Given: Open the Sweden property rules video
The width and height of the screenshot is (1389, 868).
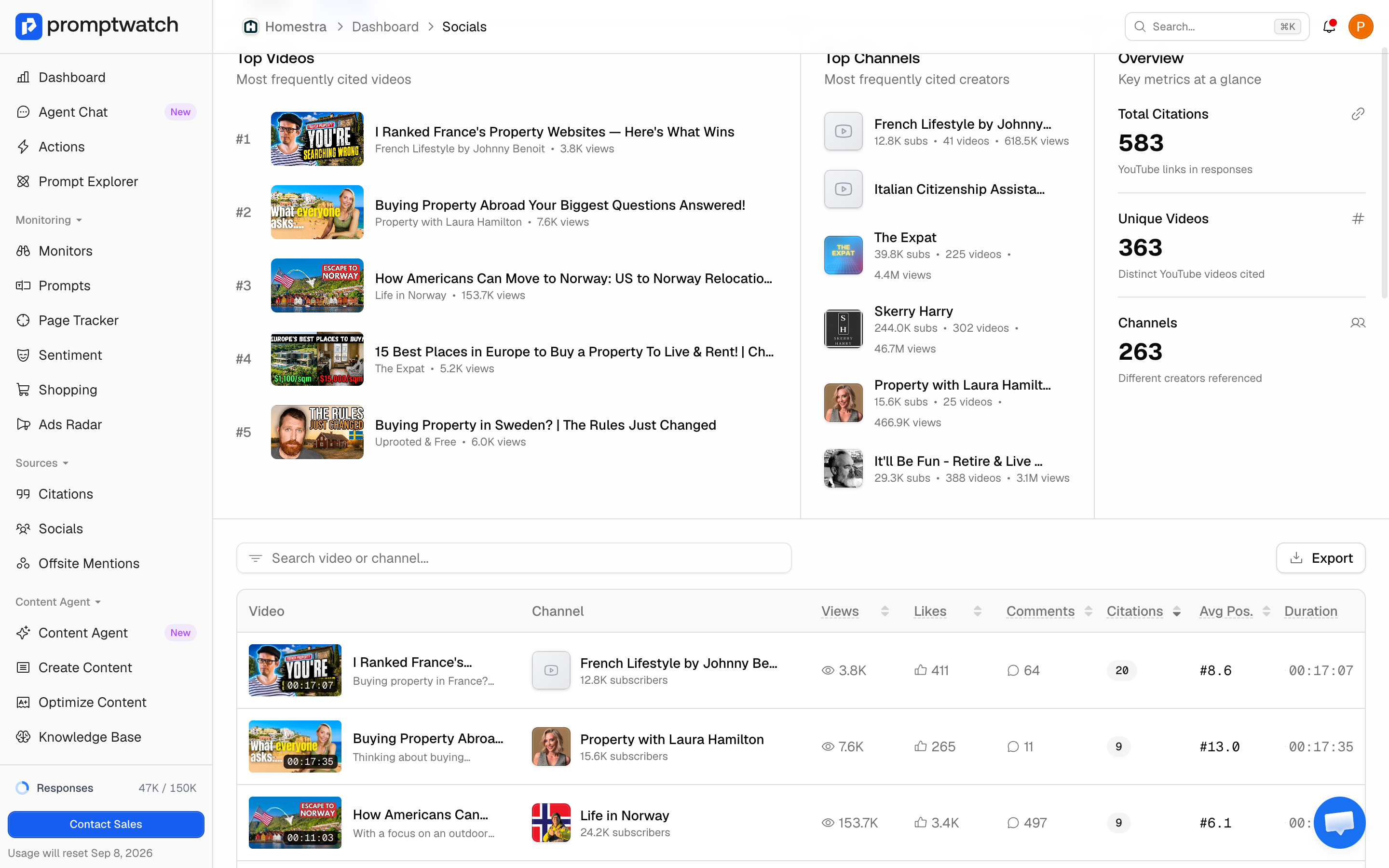Looking at the screenshot, I should (545, 425).
